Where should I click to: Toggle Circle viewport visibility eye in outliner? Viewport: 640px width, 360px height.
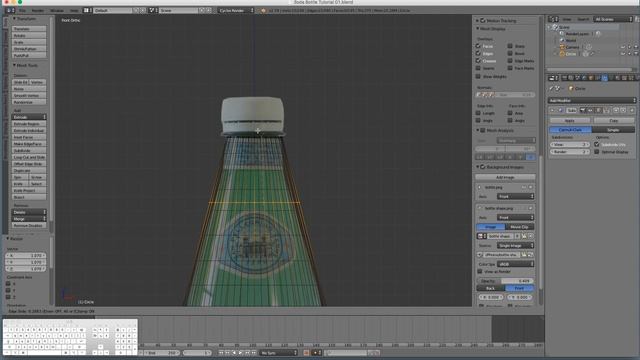[623, 53]
